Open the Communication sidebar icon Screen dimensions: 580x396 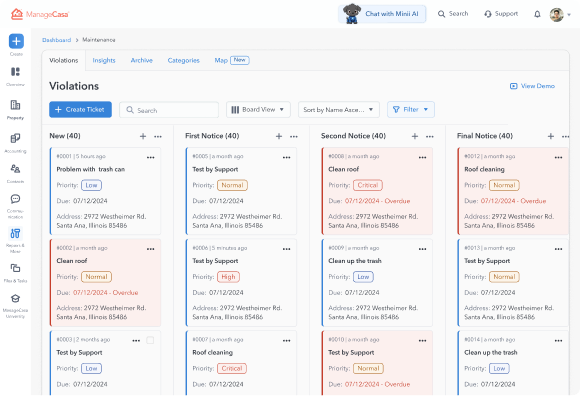[15, 199]
